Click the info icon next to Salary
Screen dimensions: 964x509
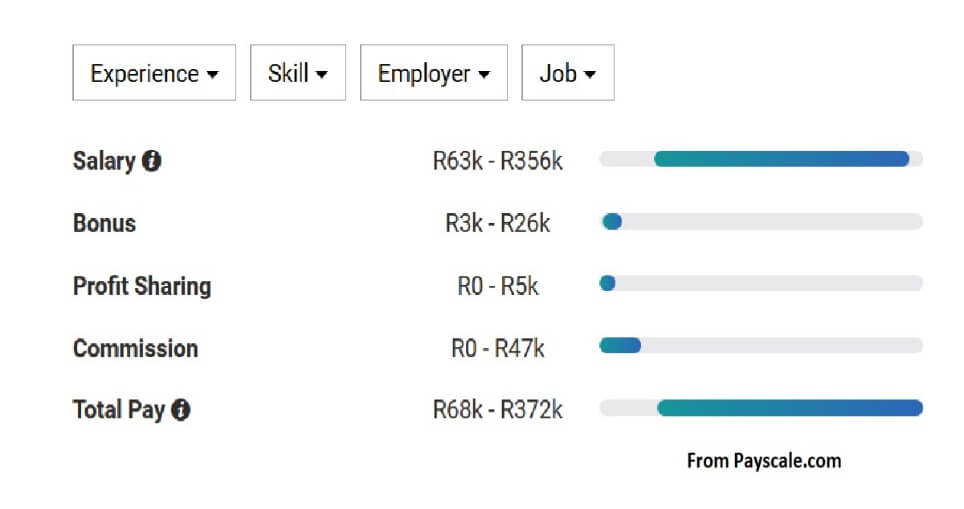151,161
